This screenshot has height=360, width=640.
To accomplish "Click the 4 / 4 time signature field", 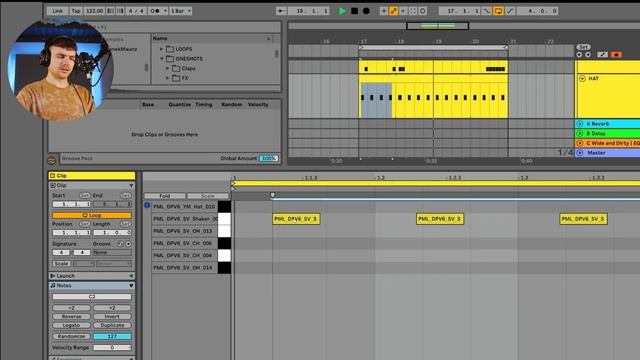I will point(136,11).
